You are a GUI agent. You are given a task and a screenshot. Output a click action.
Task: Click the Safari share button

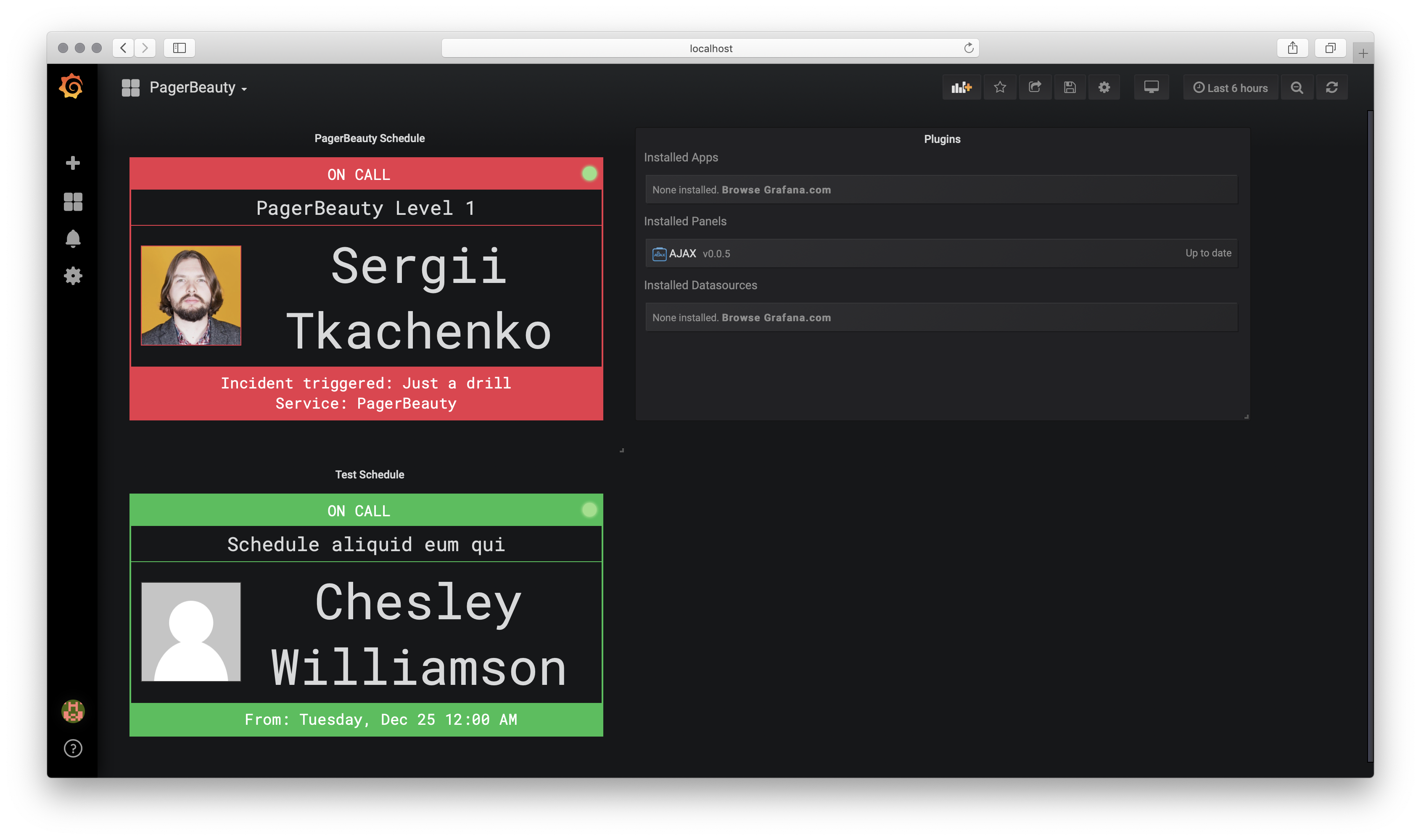[x=1292, y=48]
